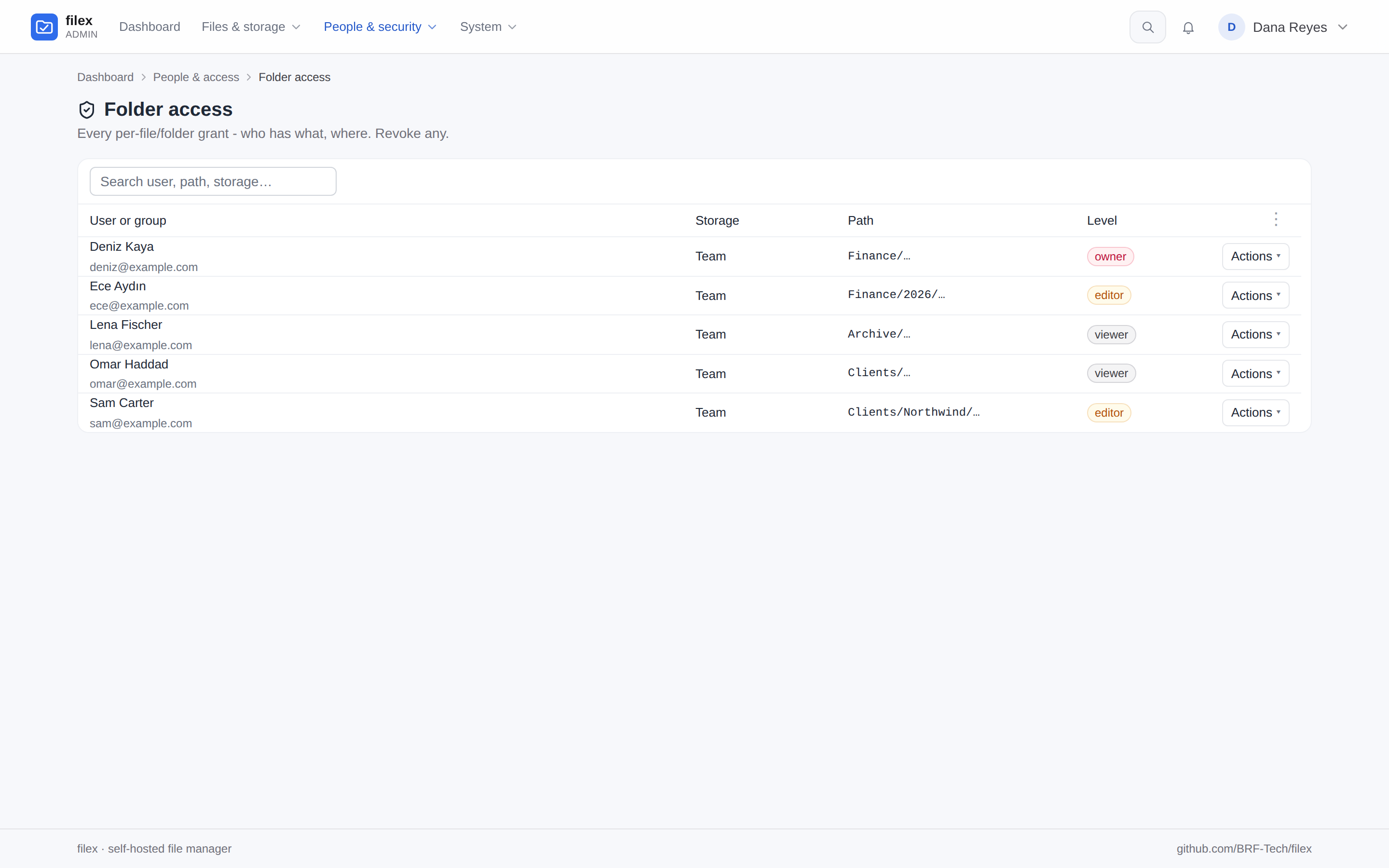Viewport: 1389px width, 868px height.
Task: Go to Dashboard in top navigation
Action: (x=150, y=27)
